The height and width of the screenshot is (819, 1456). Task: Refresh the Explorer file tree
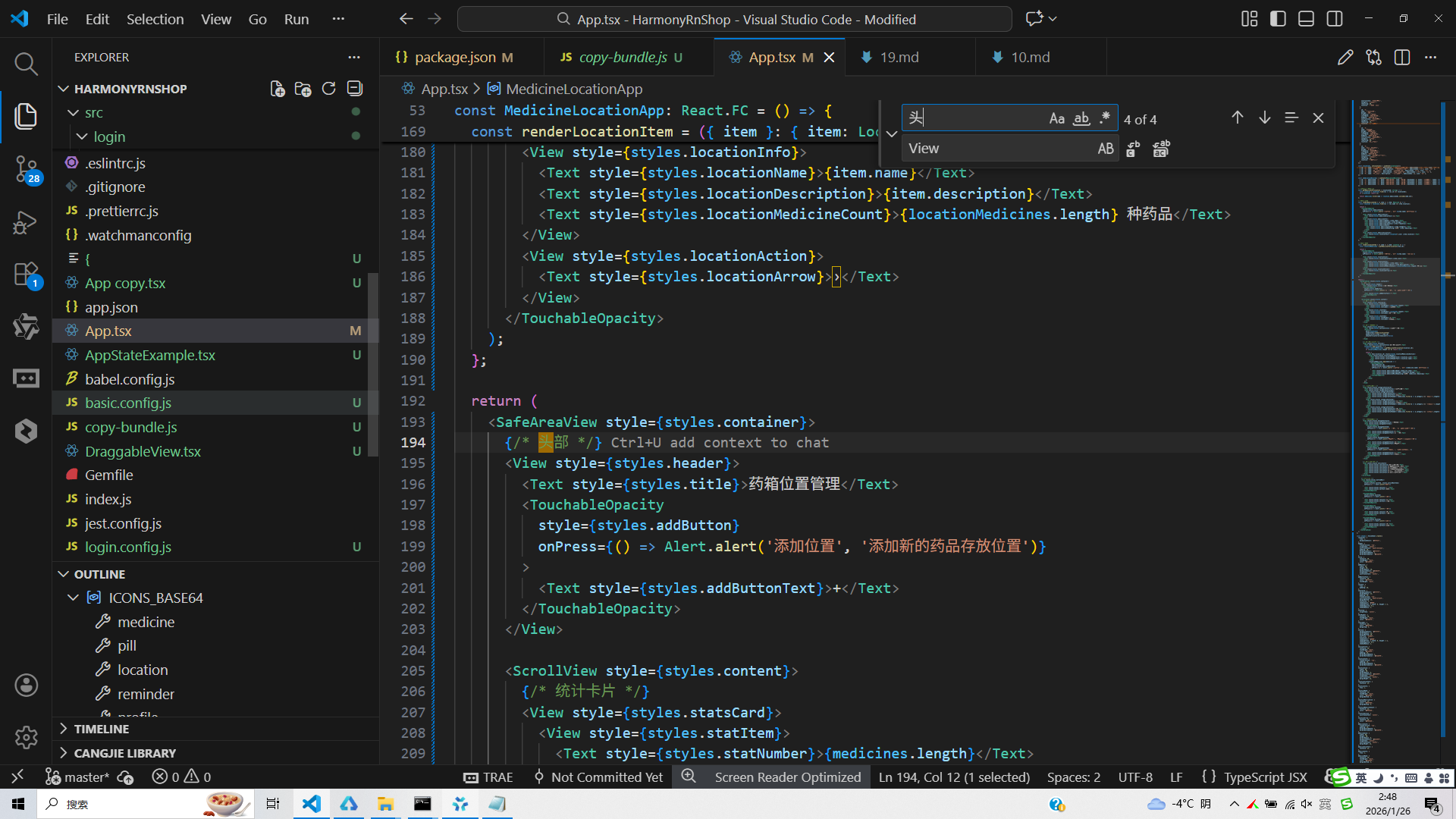328,89
